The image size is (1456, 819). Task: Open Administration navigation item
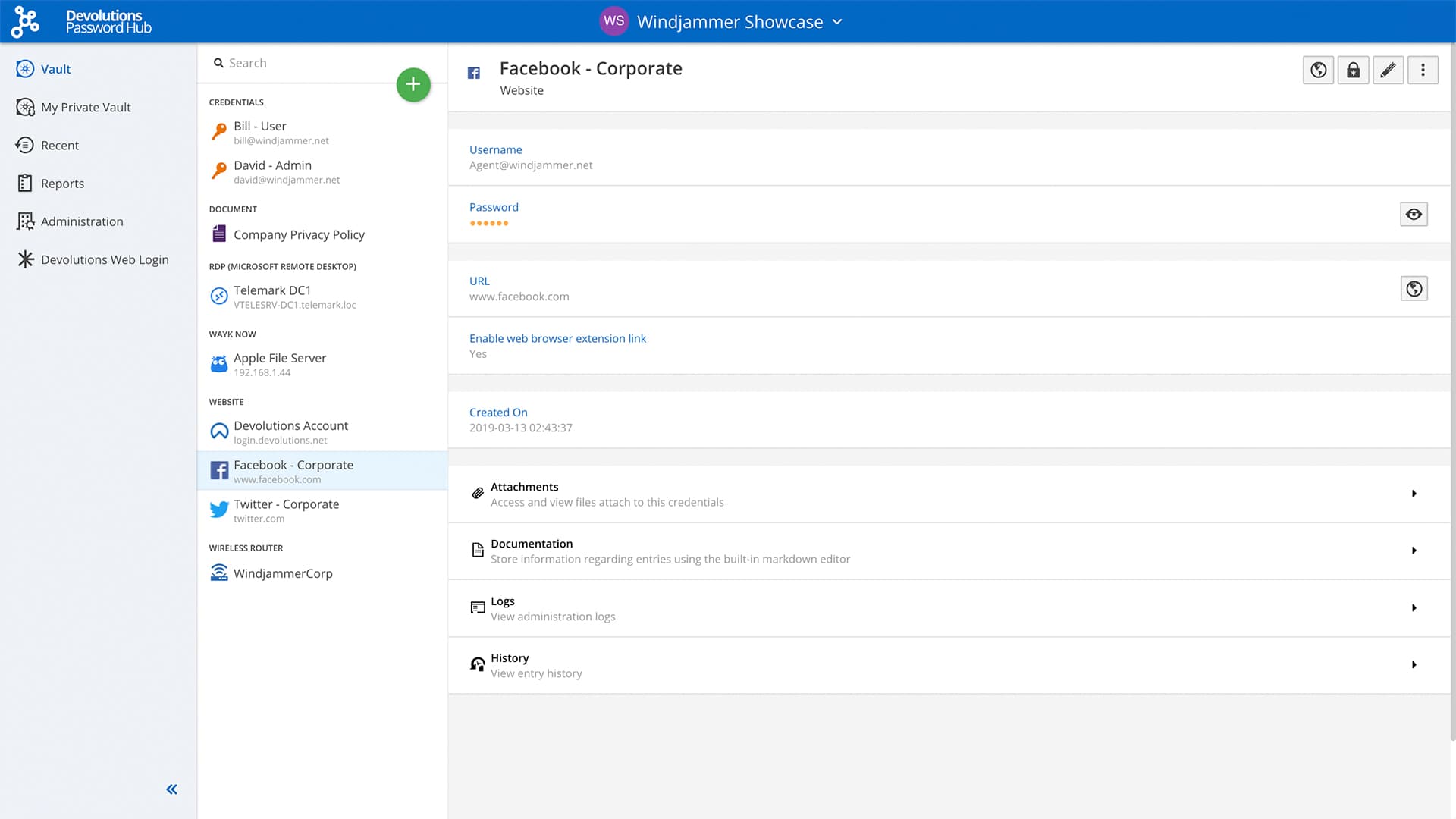coord(81,221)
